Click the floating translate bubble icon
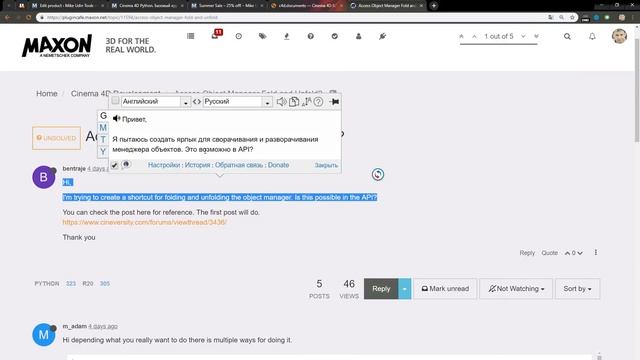Viewport: 640px width, 360px height. point(378,174)
